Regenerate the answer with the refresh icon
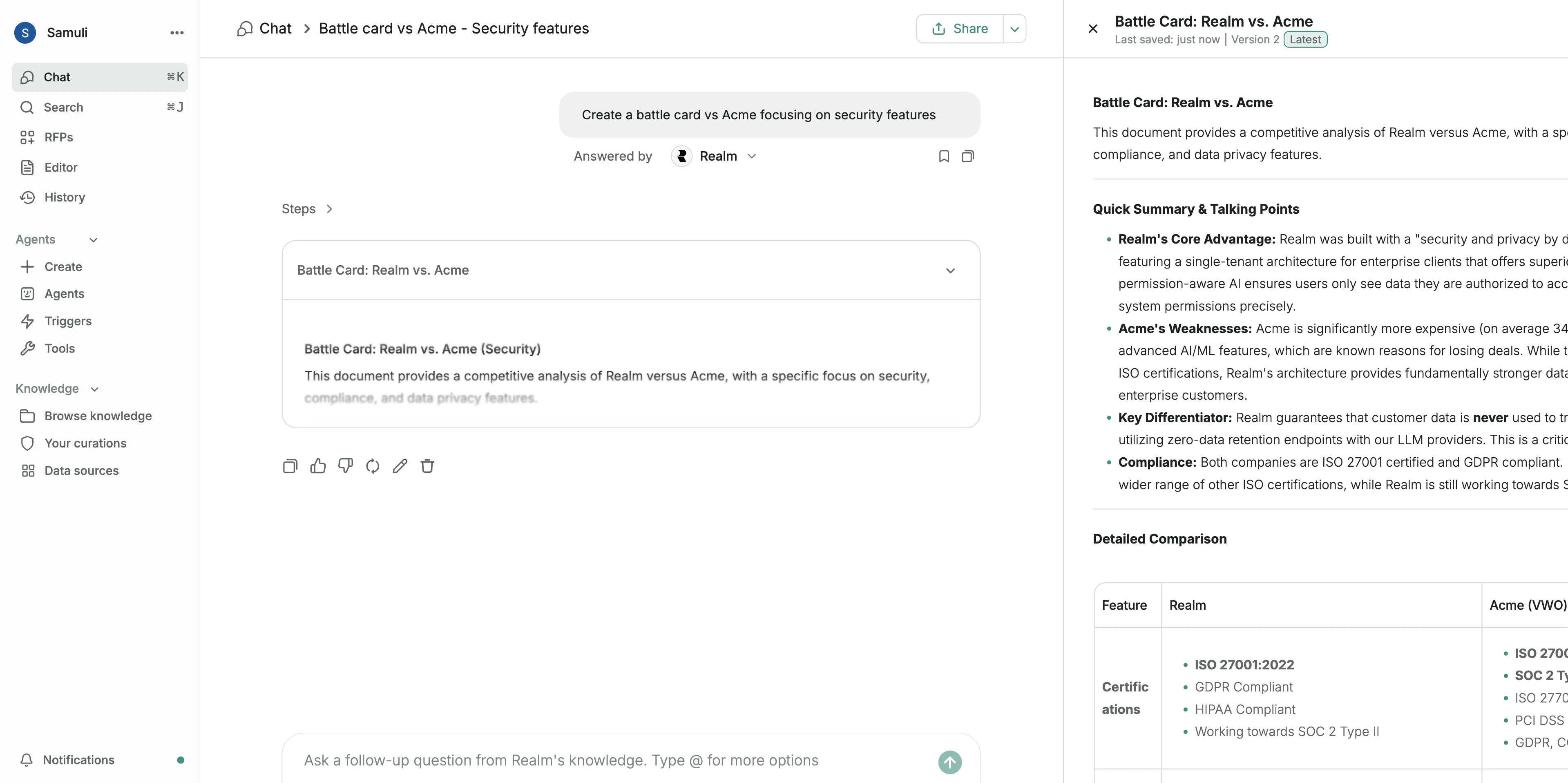 (373, 466)
